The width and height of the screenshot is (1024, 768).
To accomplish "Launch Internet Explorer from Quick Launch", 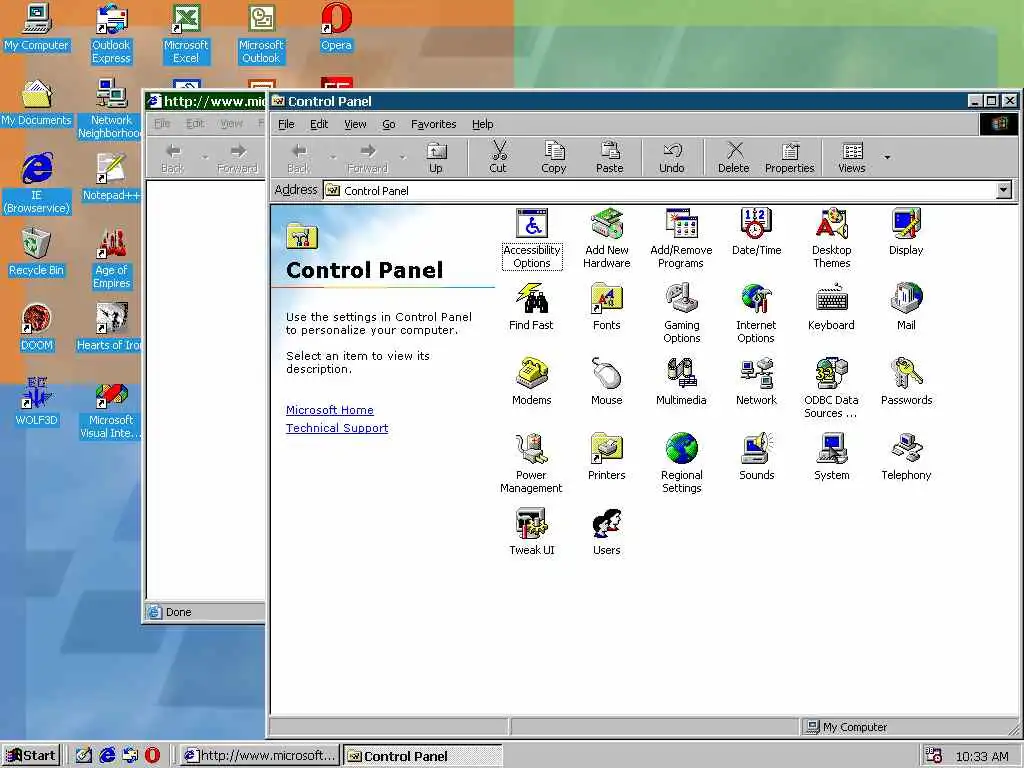I will pyautogui.click(x=107, y=756).
